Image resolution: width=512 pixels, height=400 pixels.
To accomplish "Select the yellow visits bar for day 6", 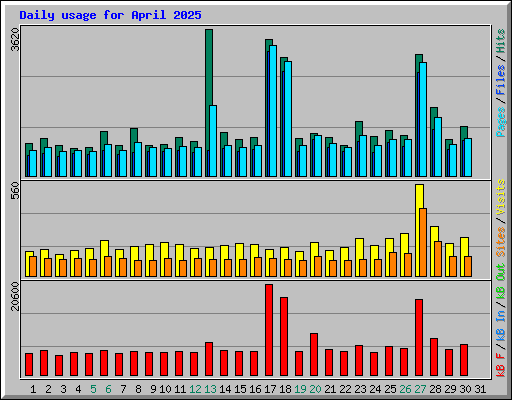I will coord(104,258).
